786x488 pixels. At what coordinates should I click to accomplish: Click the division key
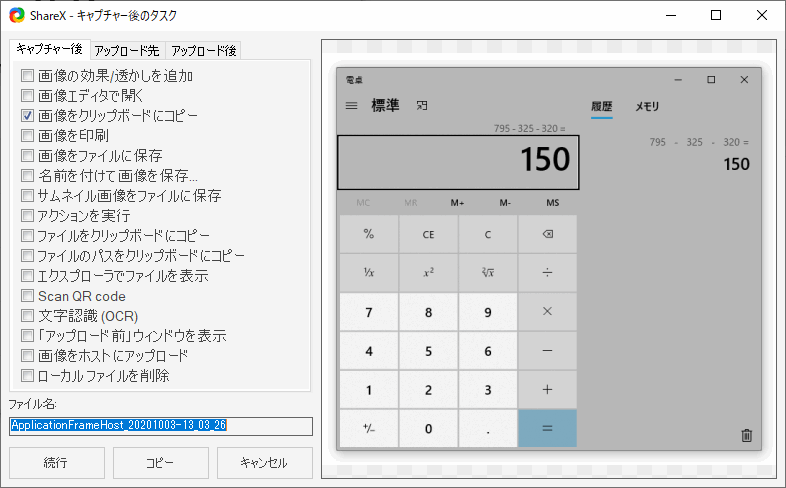click(x=547, y=273)
